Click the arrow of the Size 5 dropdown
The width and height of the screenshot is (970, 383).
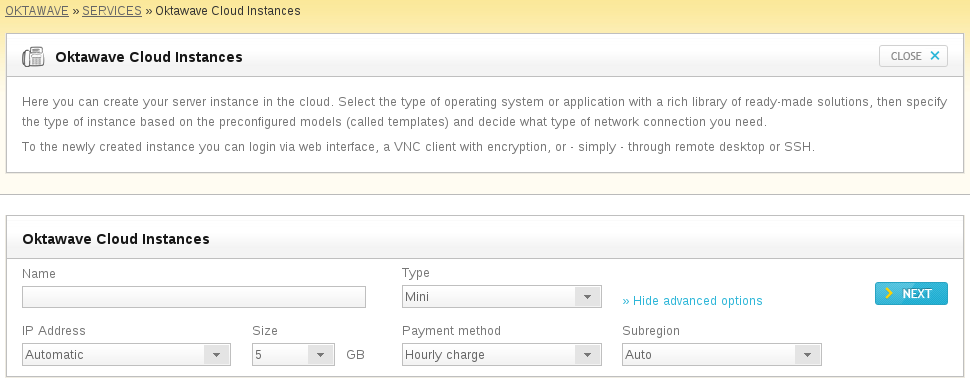pyautogui.click(x=320, y=355)
